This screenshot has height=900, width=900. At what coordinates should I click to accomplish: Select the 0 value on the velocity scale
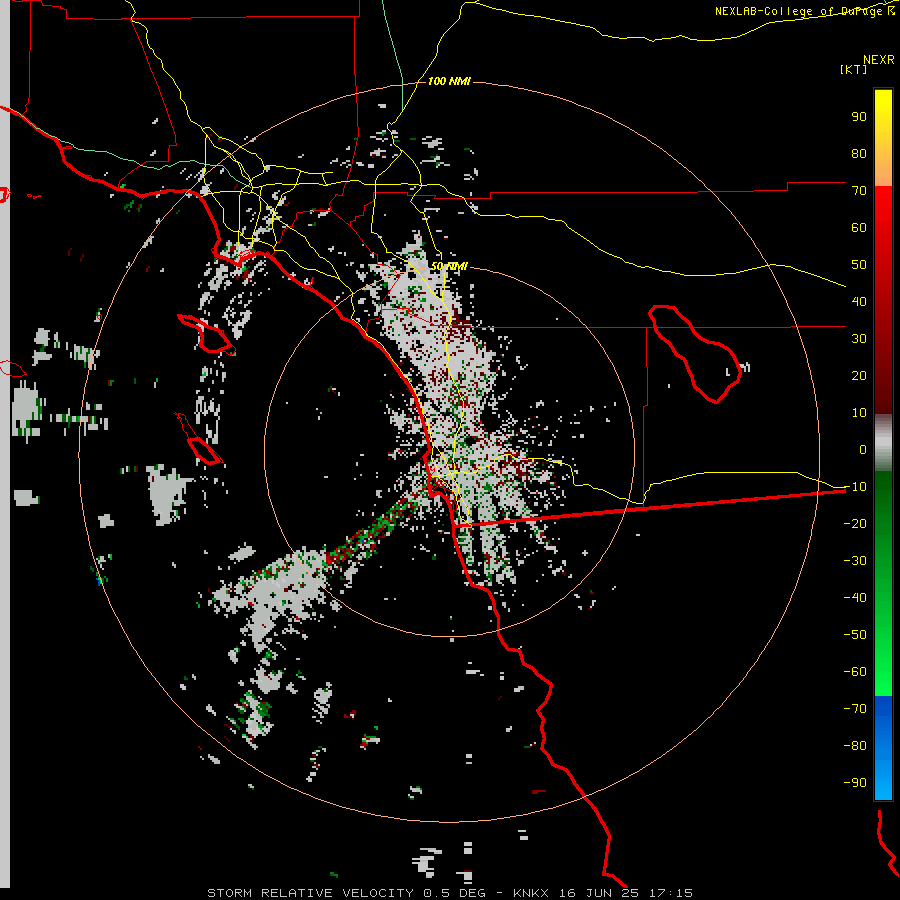pyautogui.click(x=863, y=450)
